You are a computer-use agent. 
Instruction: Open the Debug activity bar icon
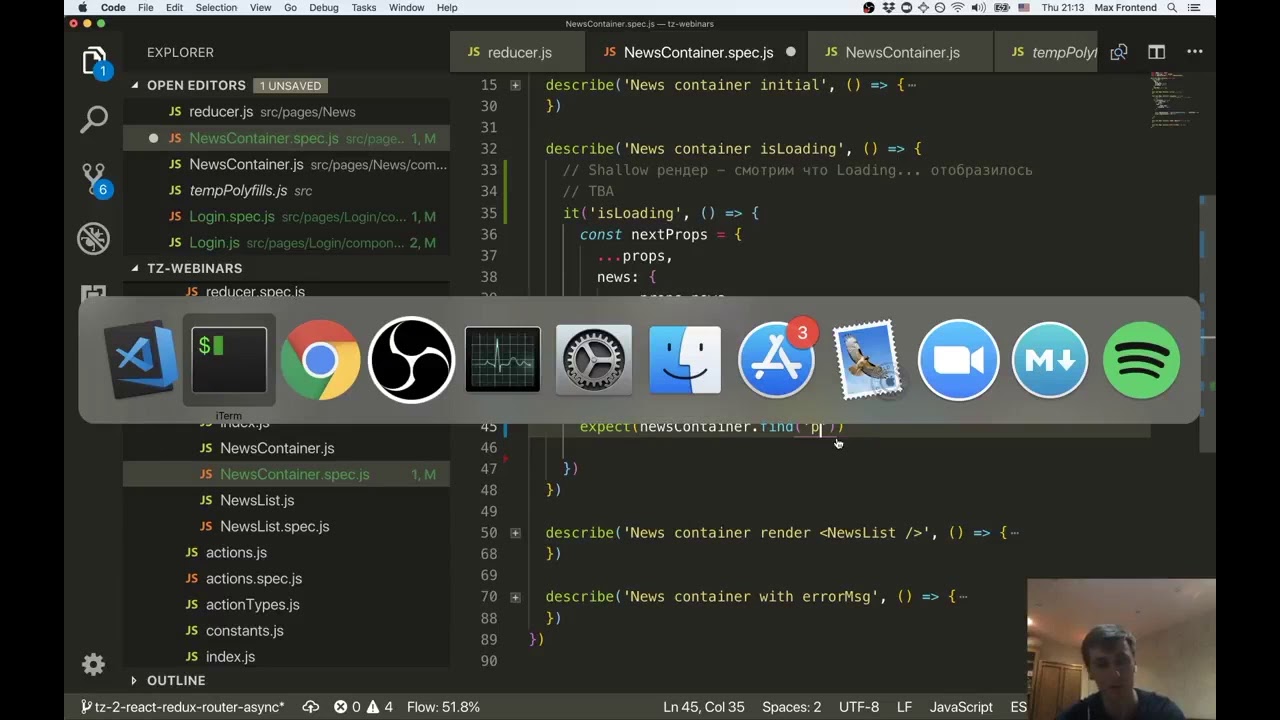[94, 238]
